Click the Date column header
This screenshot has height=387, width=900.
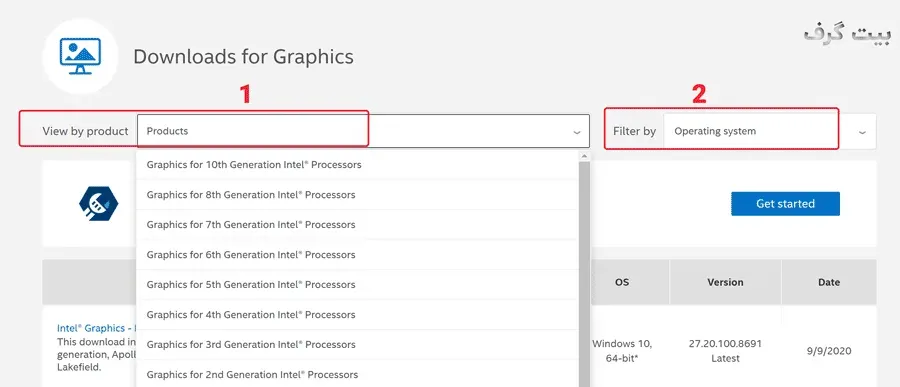(829, 282)
